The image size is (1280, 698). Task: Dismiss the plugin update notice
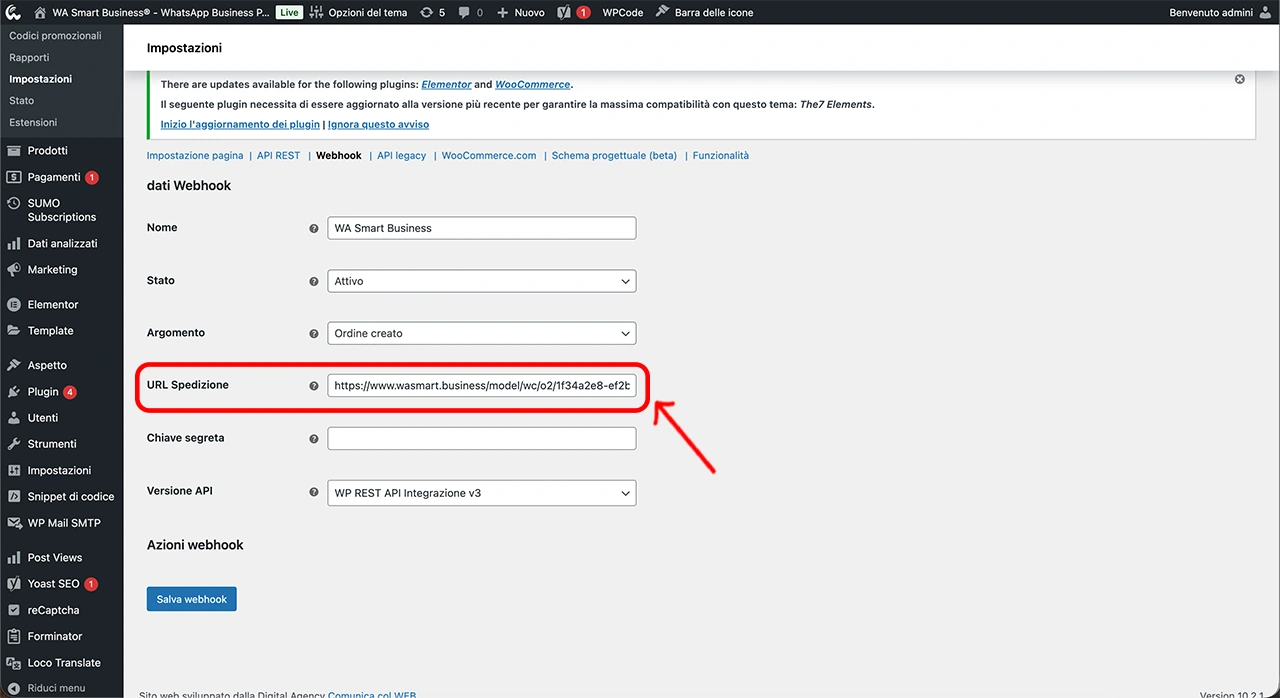coord(1239,79)
